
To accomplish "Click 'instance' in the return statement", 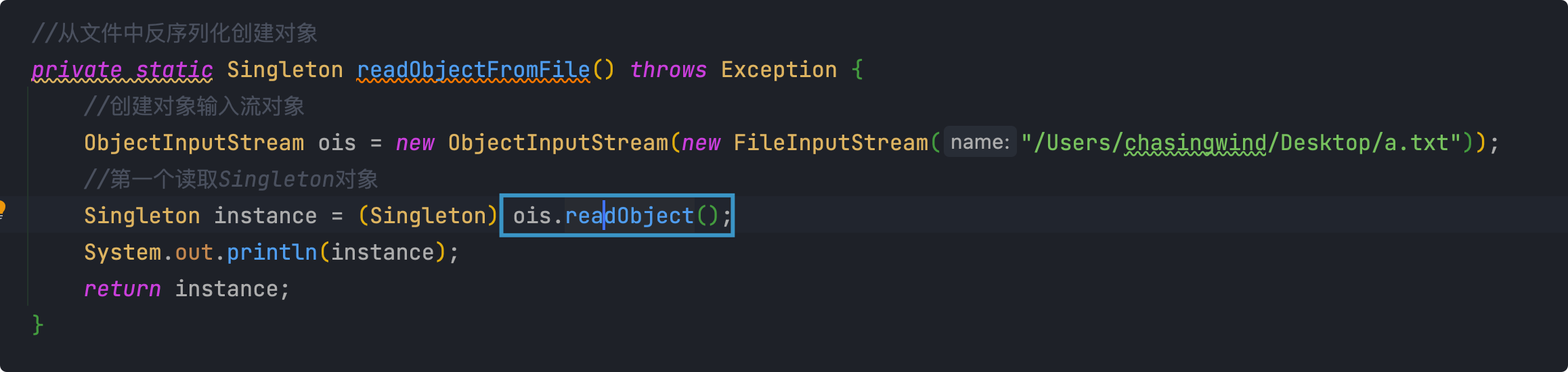I will (226, 289).
